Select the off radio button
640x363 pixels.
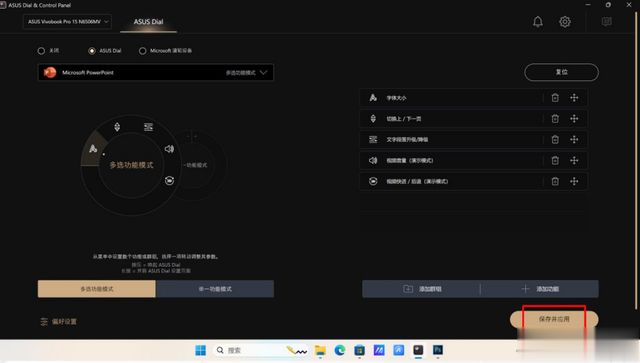[x=41, y=51]
